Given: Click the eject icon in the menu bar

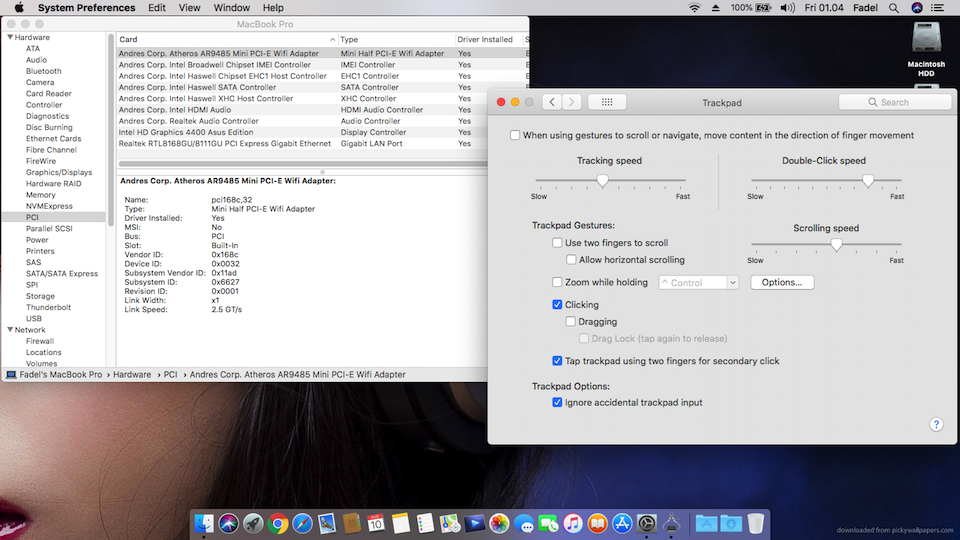Looking at the screenshot, I should point(715,8).
